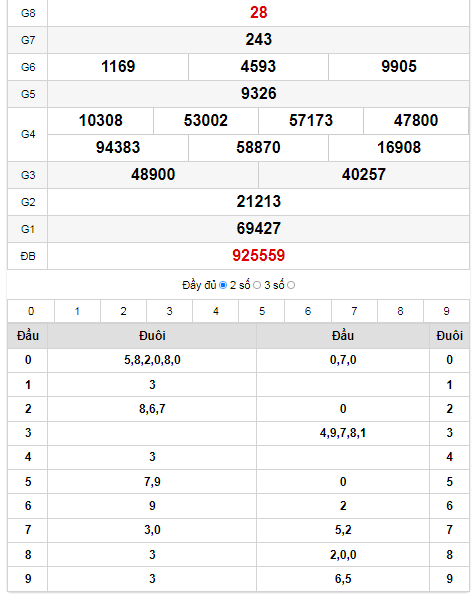474x594 pixels.
Task: Click digit 8 in the number filter row
Action: pos(400,311)
